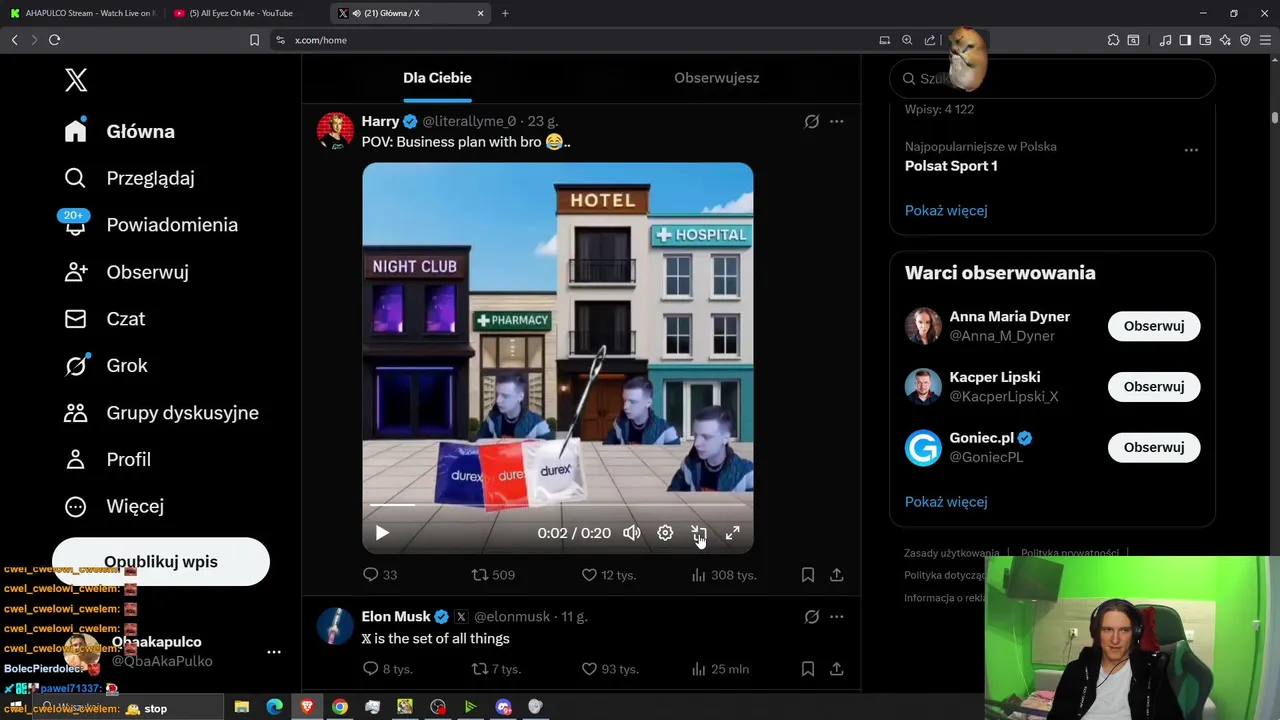
Task: Bookmark Elon Musk's post
Action: (808, 669)
